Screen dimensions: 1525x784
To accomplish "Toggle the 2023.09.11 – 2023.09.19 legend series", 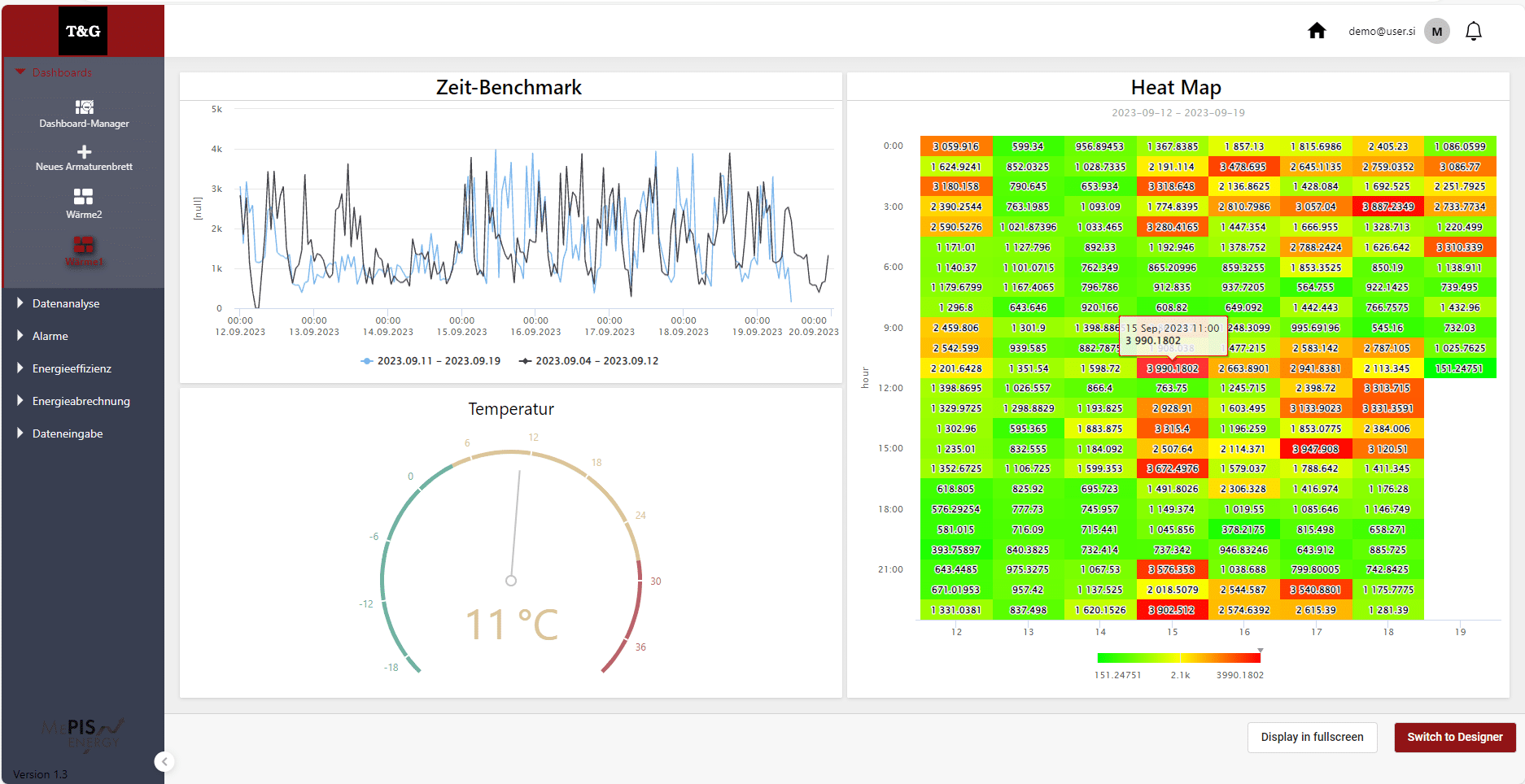I will point(430,361).
